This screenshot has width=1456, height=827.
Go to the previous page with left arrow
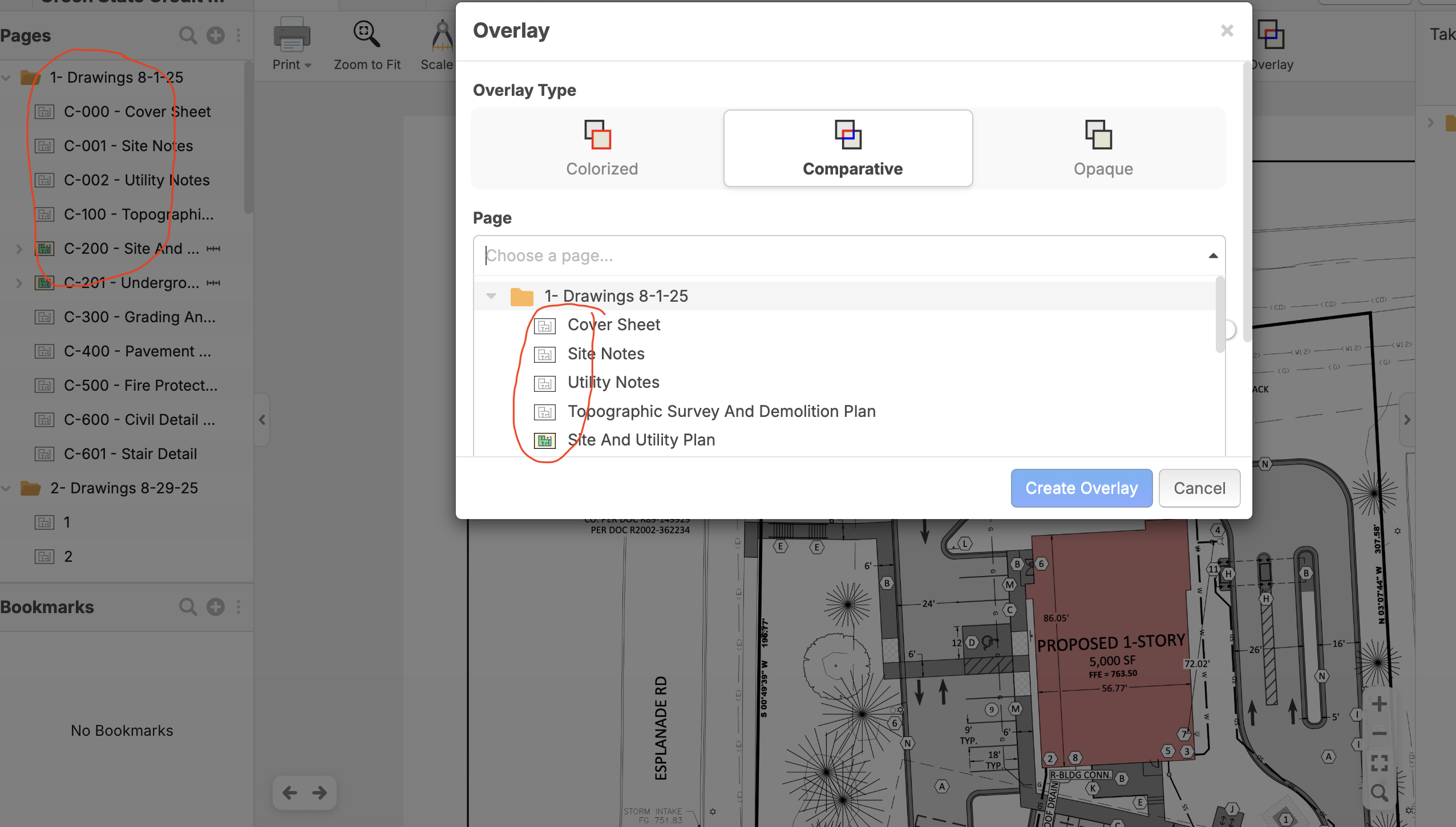coord(290,793)
